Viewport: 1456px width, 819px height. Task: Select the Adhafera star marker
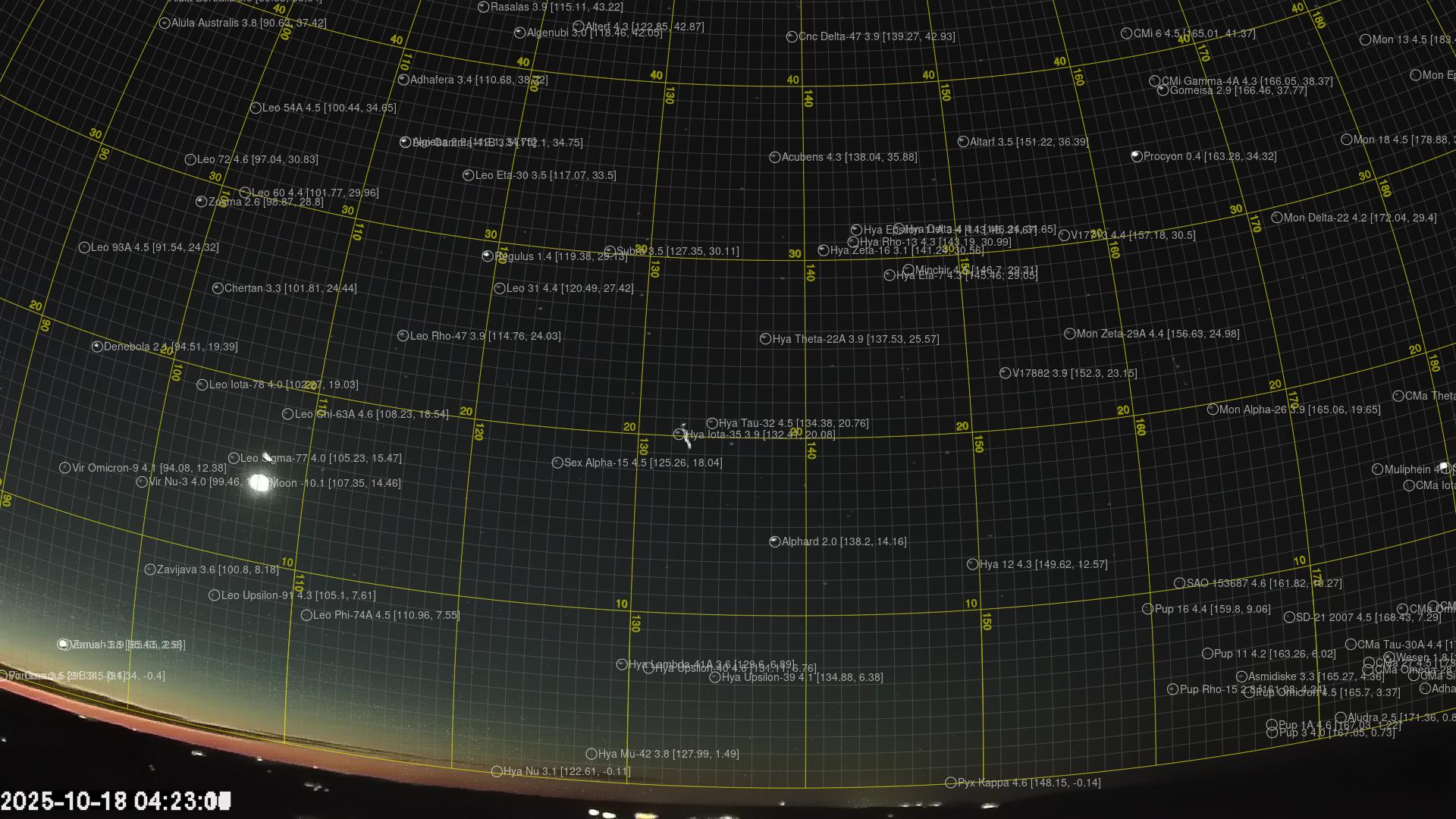403,80
